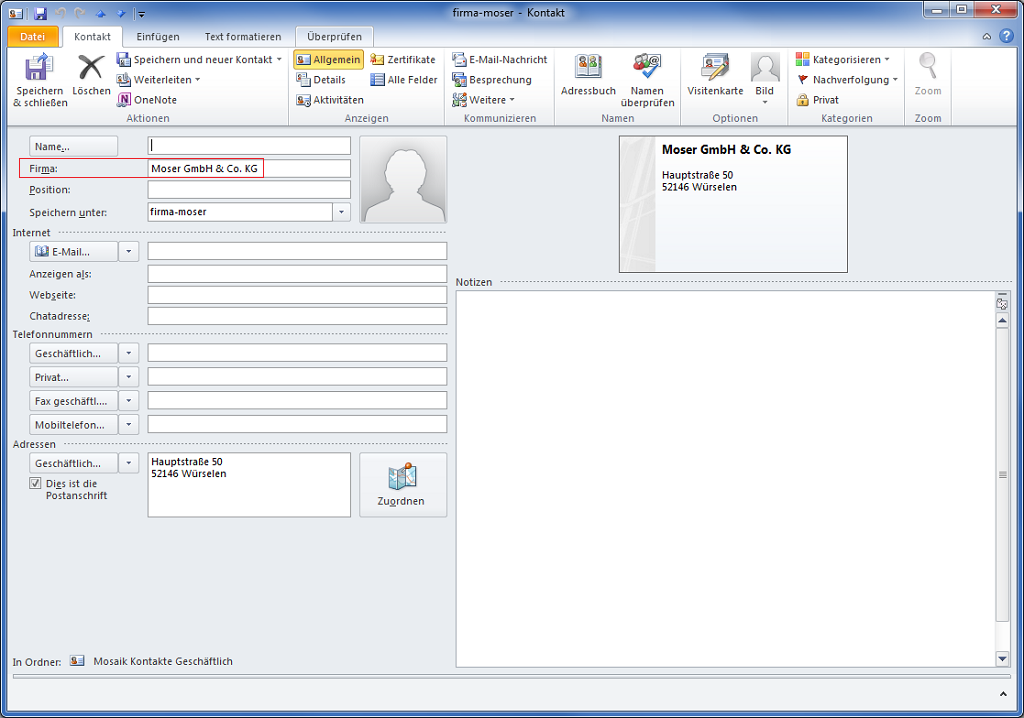Image resolution: width=1024 pixels, height=718 pixels.
Task: Open address type dropdown arrow
Action: [129, 463]
